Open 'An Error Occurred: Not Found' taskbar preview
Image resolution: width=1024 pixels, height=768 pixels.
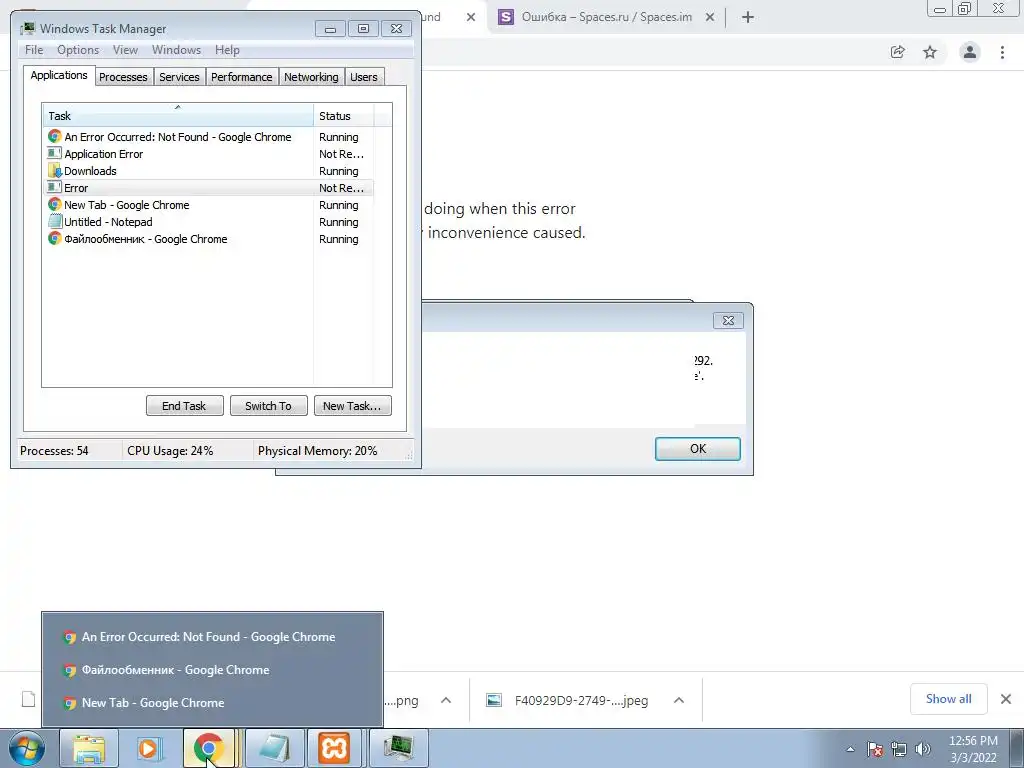pos(212,637)
